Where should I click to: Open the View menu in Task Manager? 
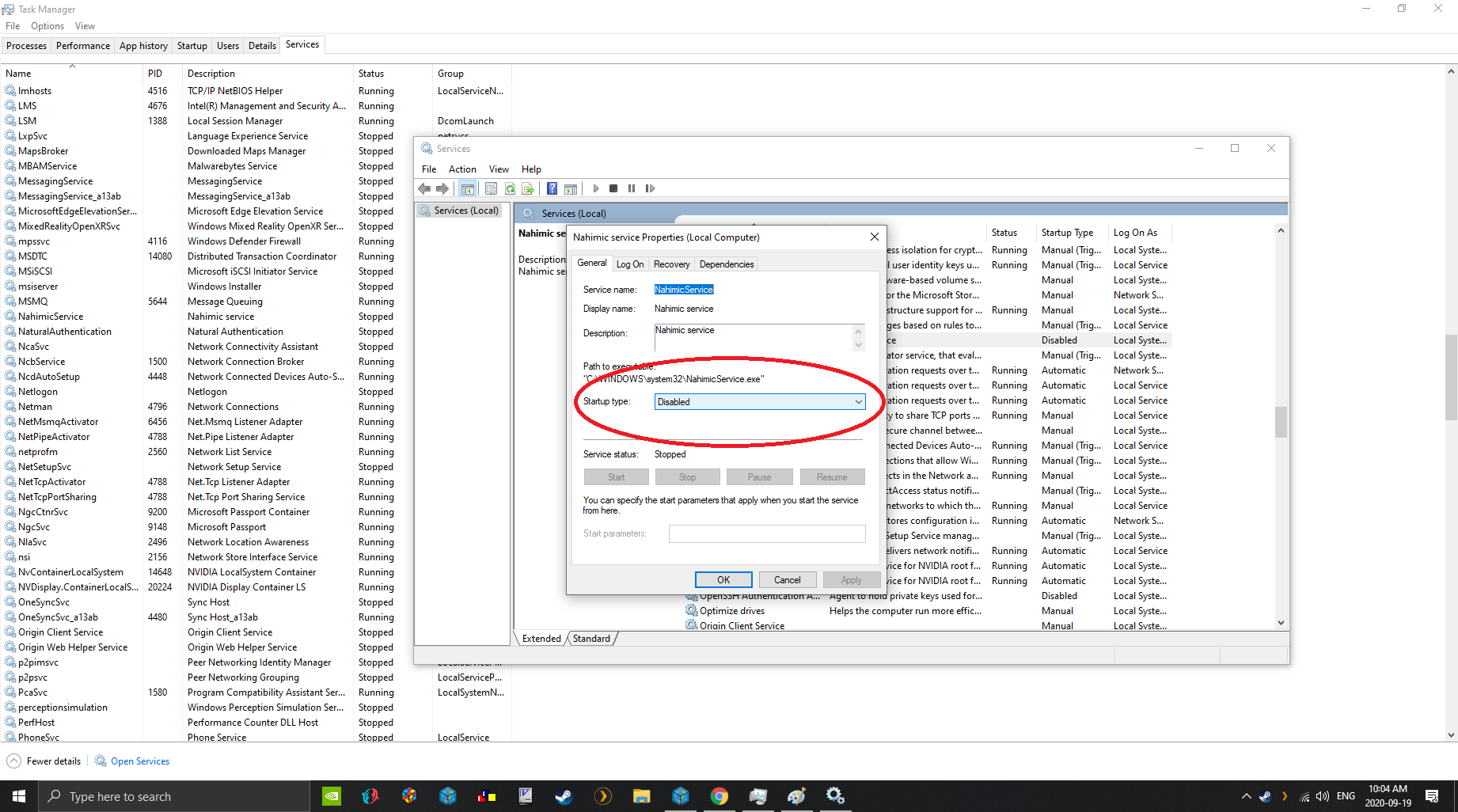click(85, 26)
